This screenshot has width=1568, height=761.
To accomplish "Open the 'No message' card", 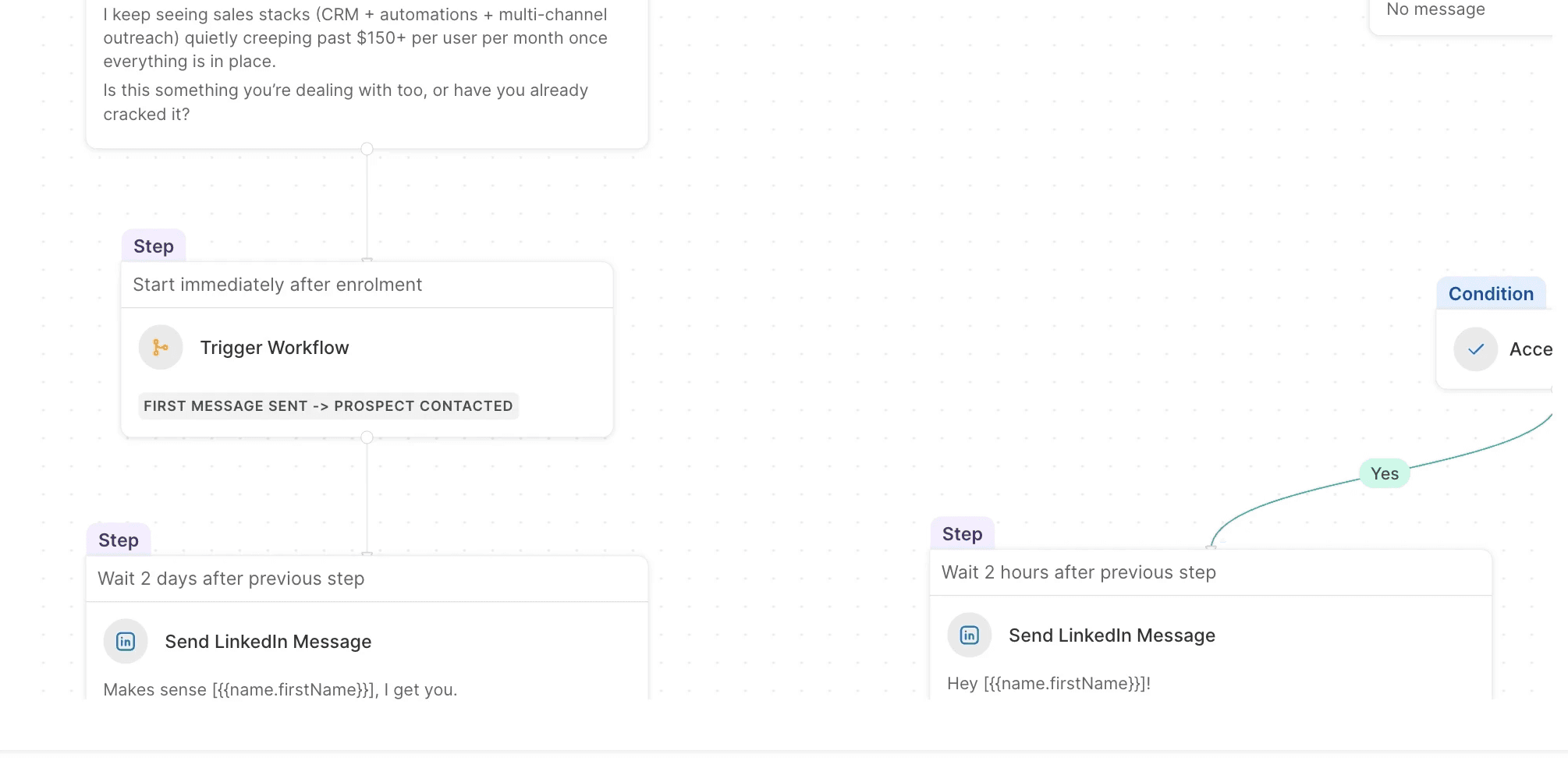I will [x=1435, y=10].
